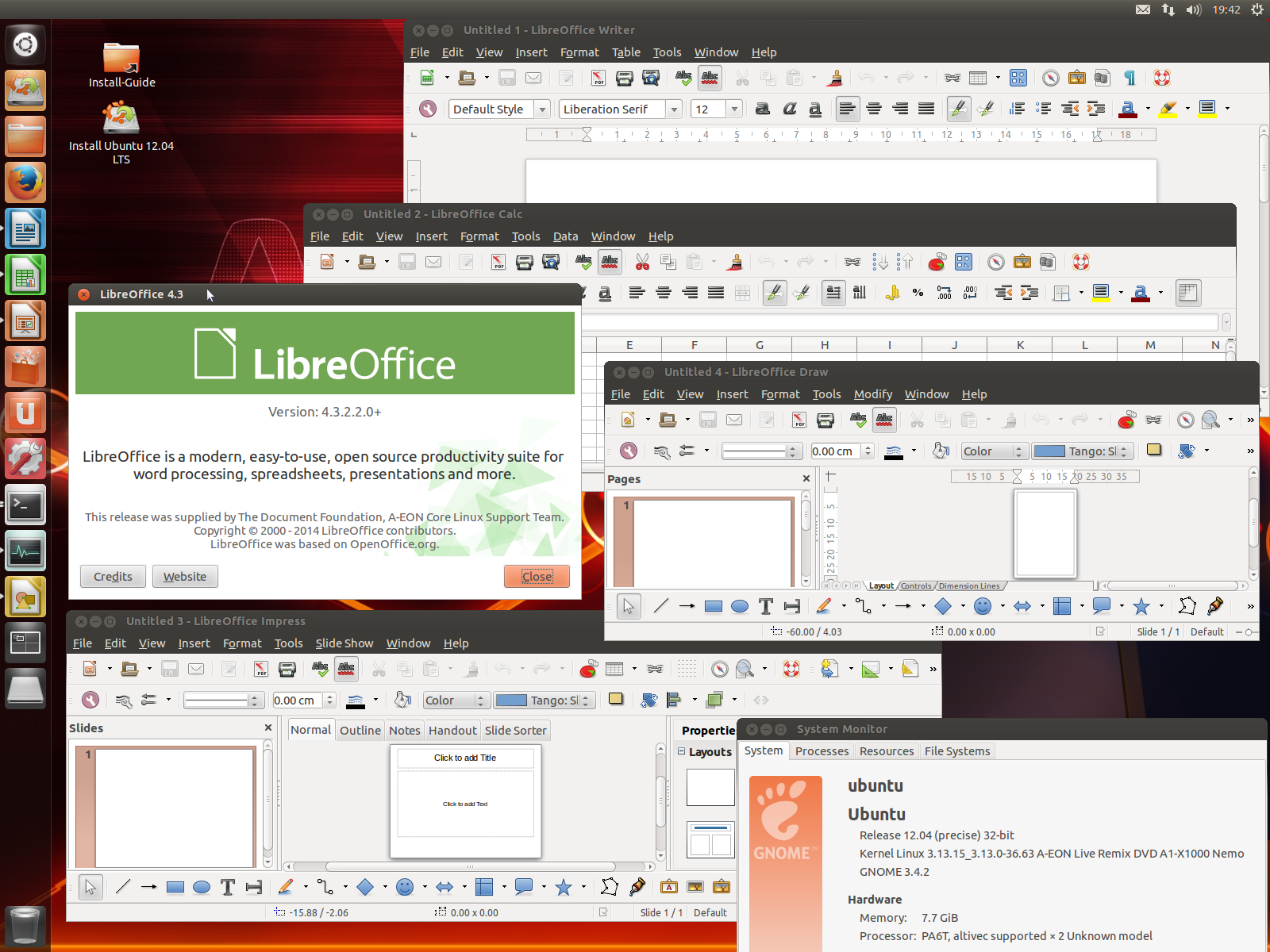Click the Print icon in Calc toolbar
Image resolution: width=1270 pixels, height=952 pixels.
point(524,262)
